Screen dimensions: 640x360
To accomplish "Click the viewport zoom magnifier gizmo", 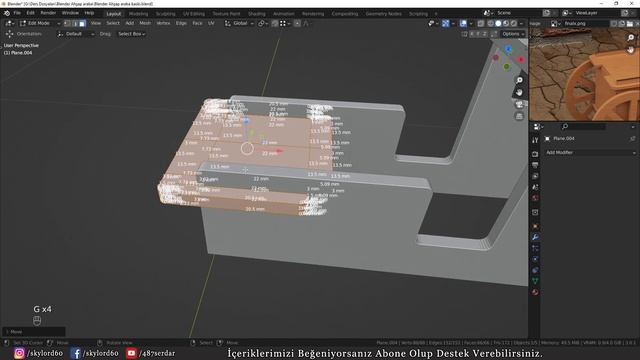I will pyautogui.click(x=519, y=80).
